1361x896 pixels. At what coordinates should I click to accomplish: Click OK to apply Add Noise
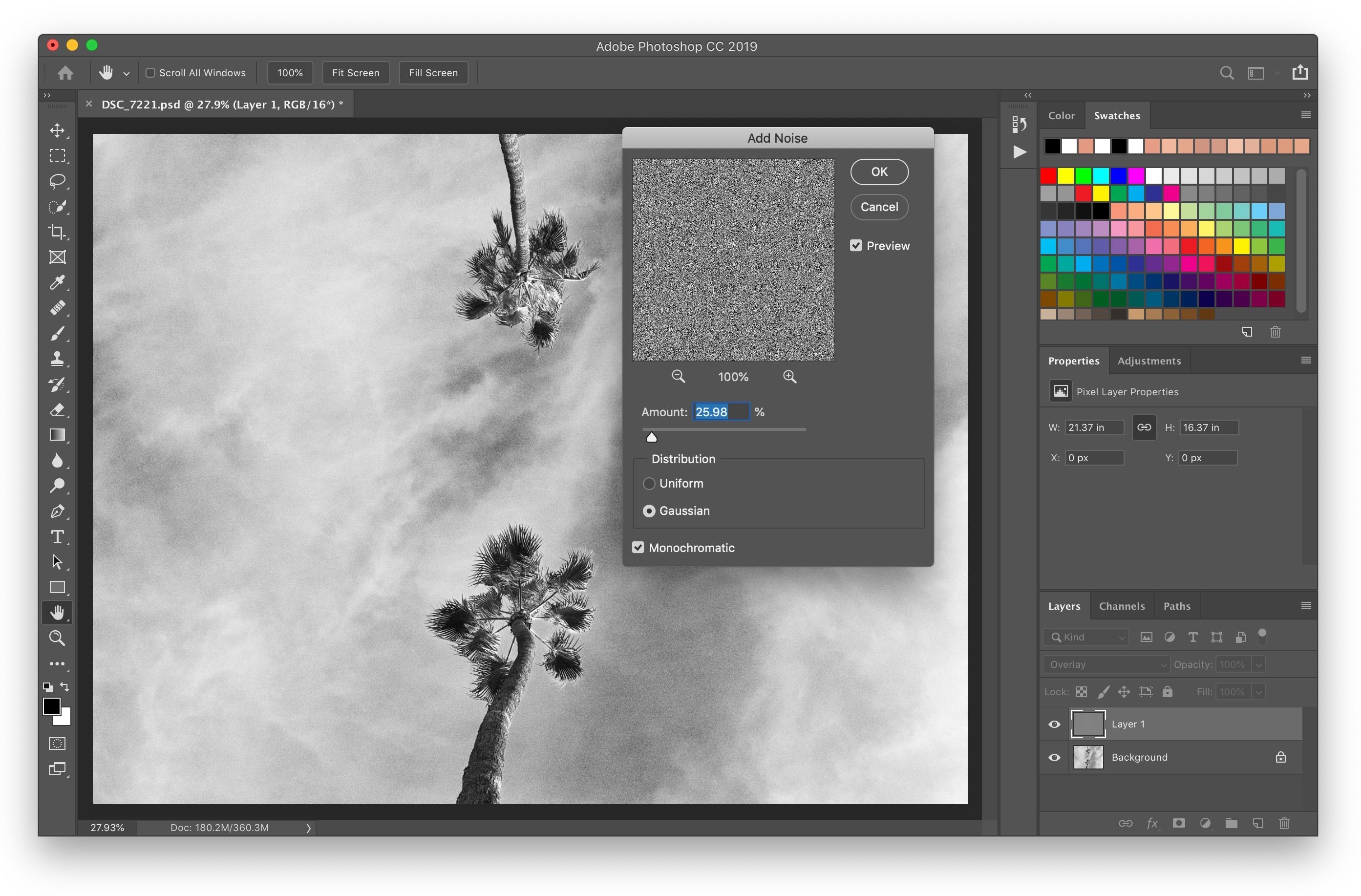[878, 171]
